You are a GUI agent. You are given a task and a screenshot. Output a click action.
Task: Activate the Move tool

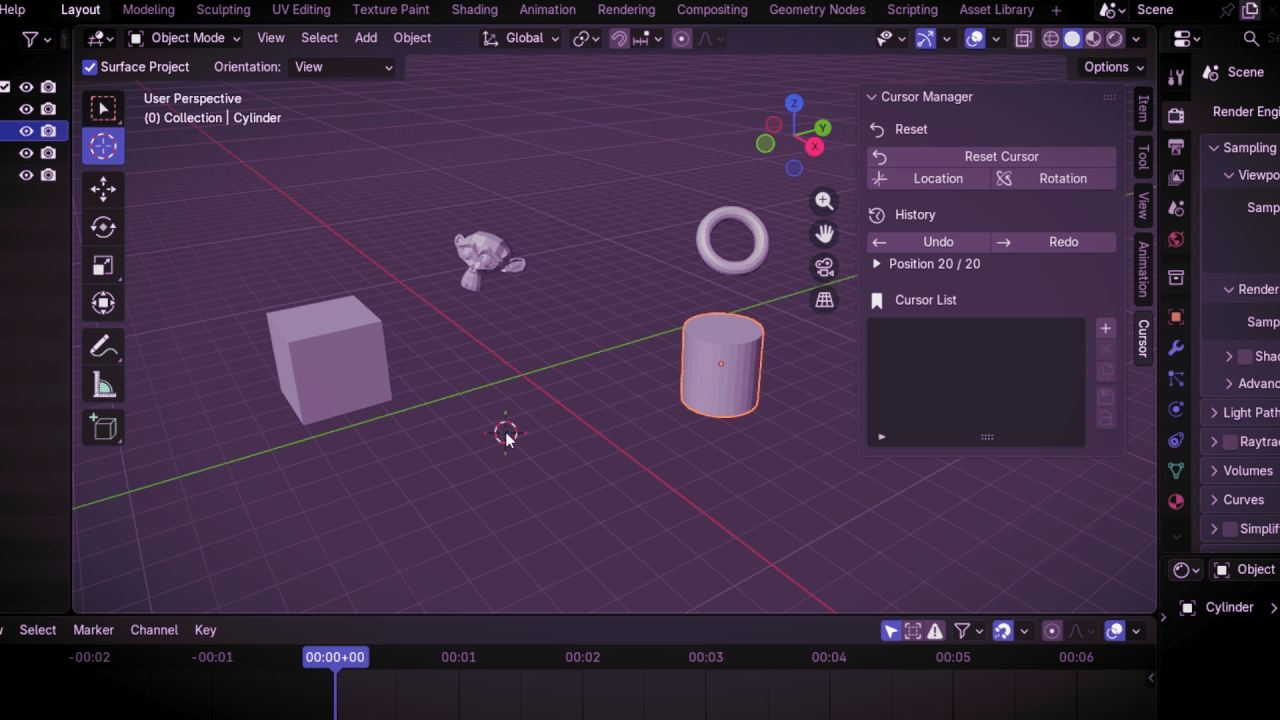[103, 189]
